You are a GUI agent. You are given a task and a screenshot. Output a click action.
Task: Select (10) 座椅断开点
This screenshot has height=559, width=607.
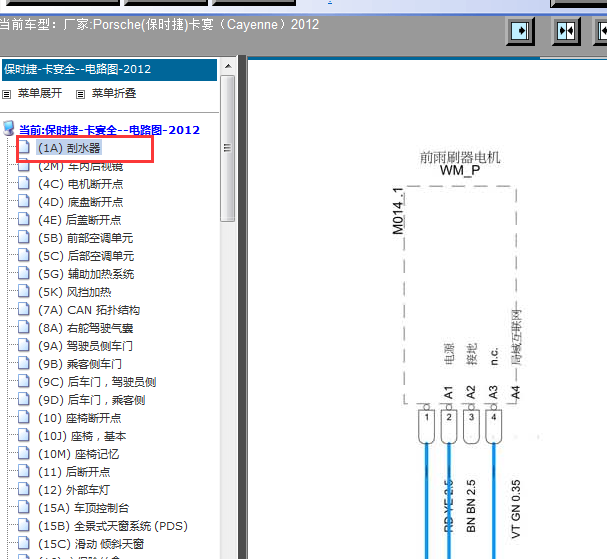tap(80, 418)
